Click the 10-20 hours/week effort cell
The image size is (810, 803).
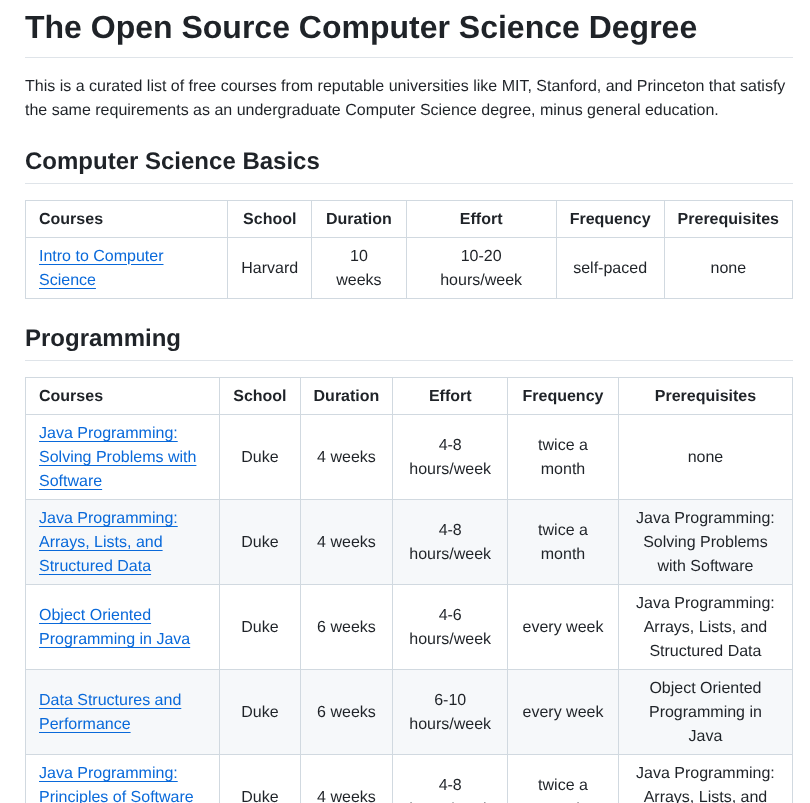[x=481, y=268]
